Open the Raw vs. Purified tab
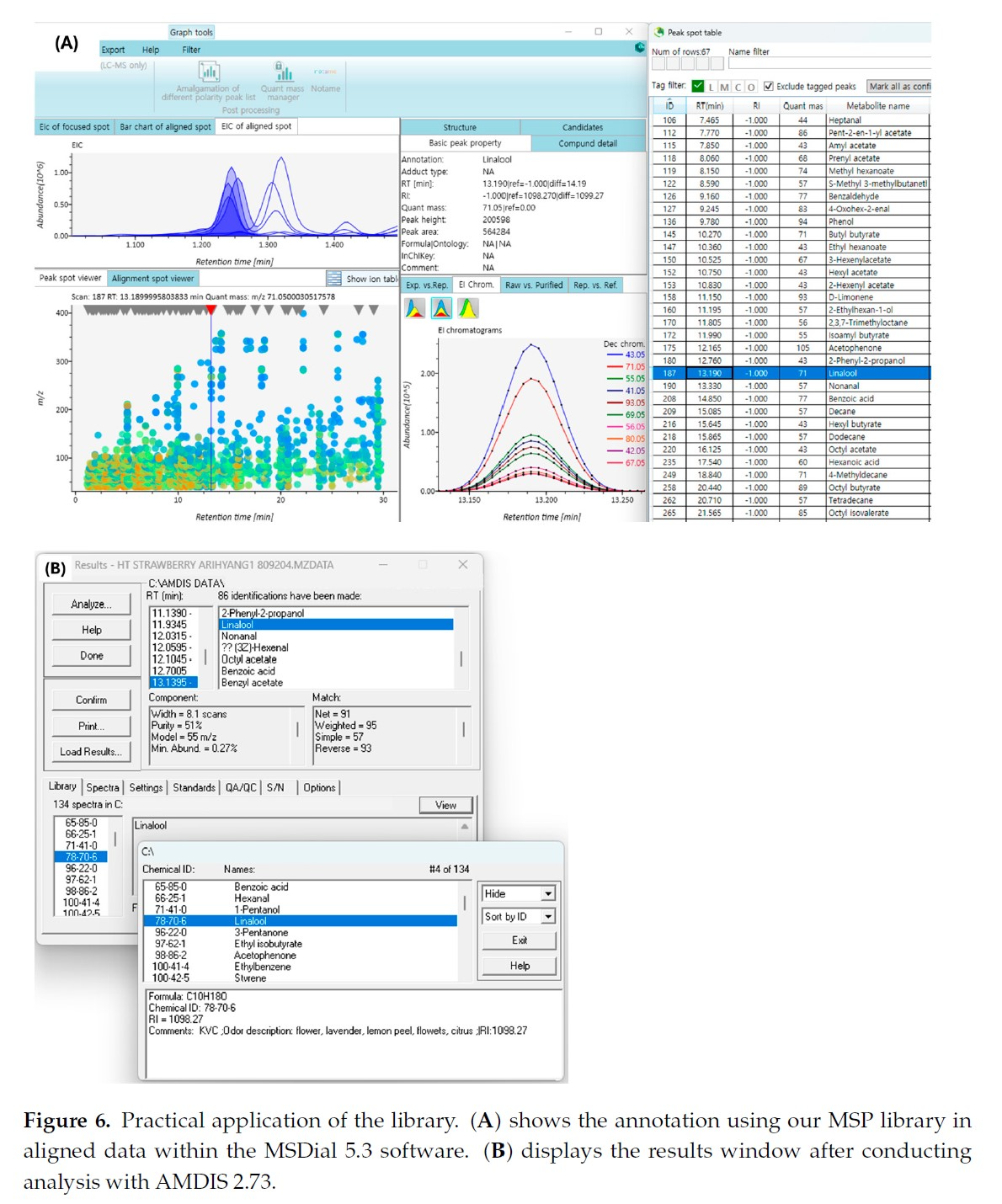The width and height of the screenshot is (1002, 1204). pos(534,285)
